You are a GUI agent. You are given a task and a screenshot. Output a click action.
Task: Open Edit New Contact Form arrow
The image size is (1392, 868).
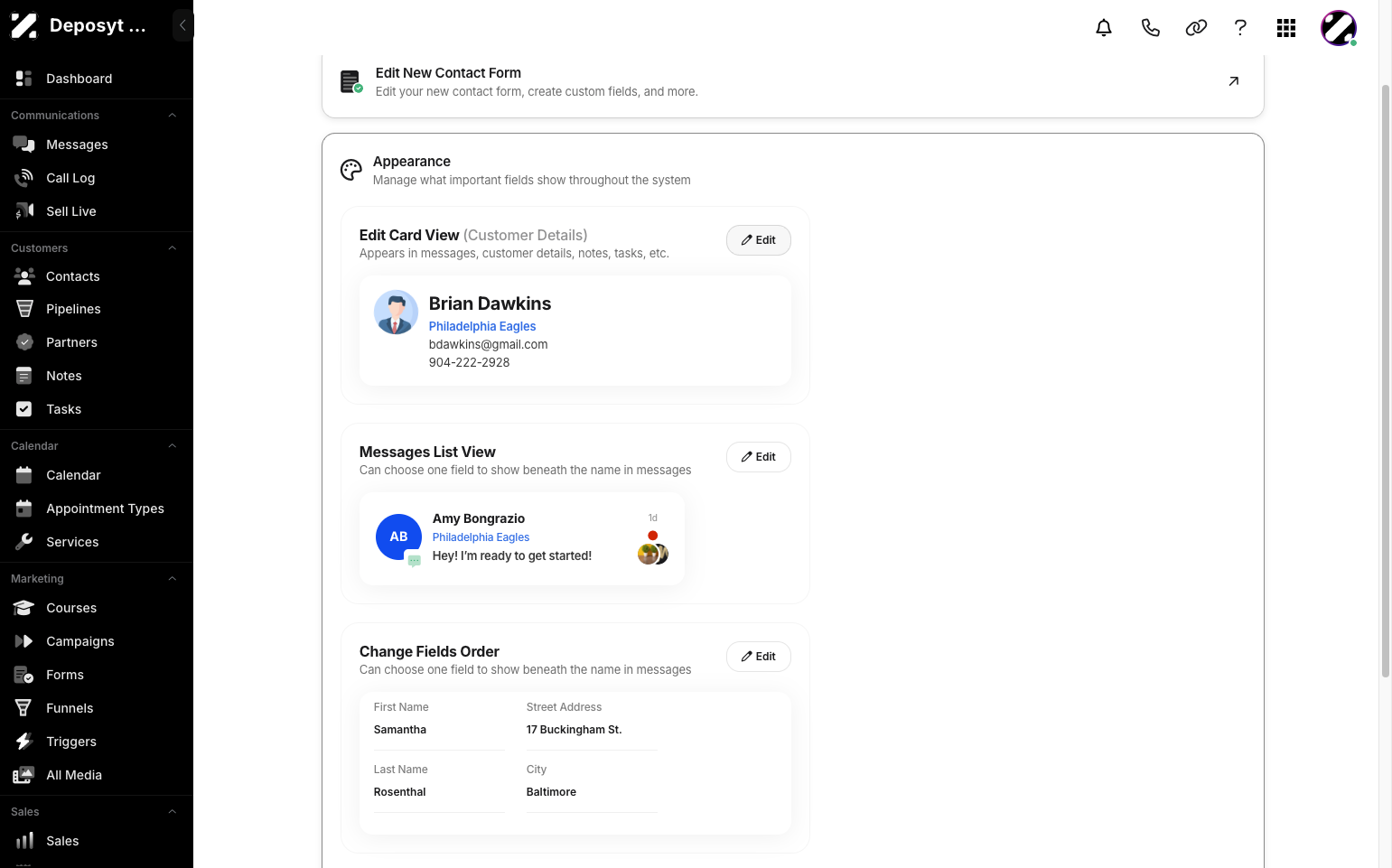pos(1234,81)
